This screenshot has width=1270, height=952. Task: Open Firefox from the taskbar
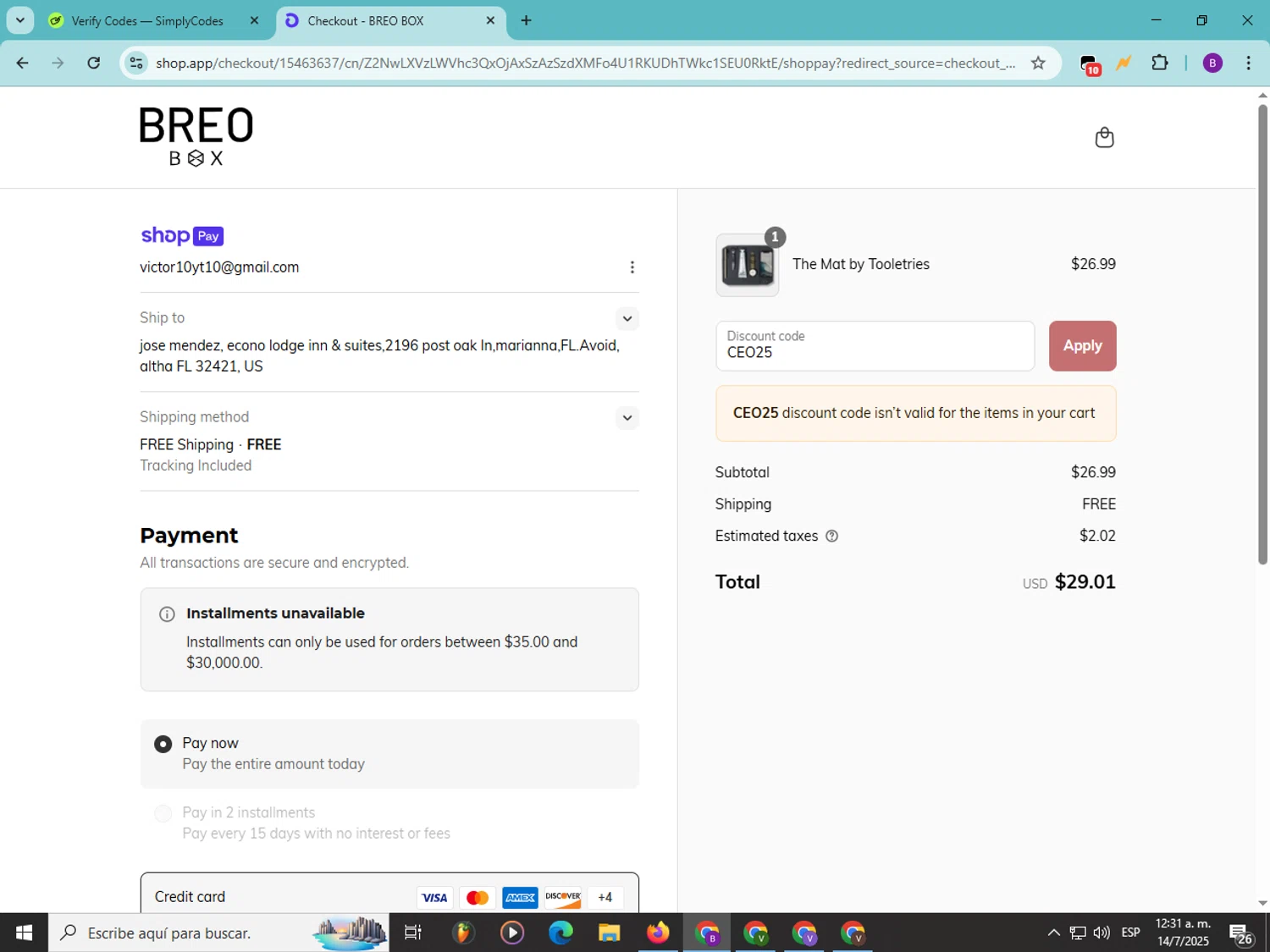click(x=658, y=933)
